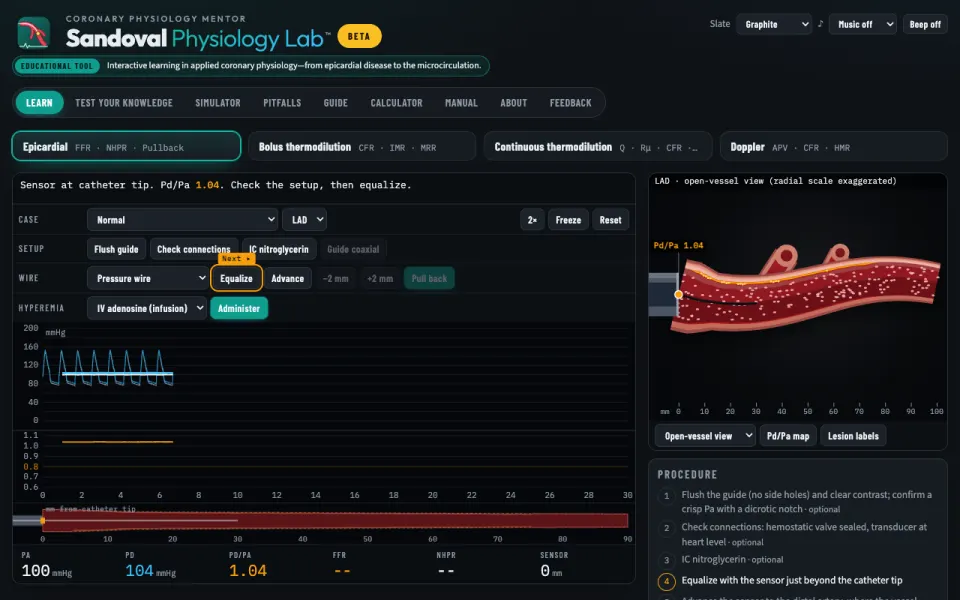Open the IV adenosine (infusion) dropdown
The height and width of the screenshot is (600, 960).
click(147, 308)
